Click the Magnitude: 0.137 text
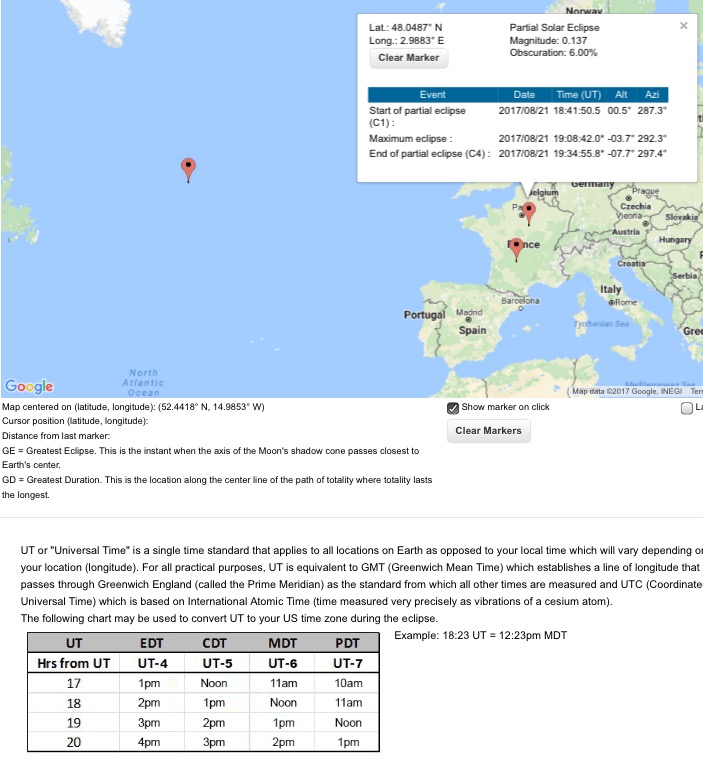The image size is (703, 777). click(x=548, y=41)
